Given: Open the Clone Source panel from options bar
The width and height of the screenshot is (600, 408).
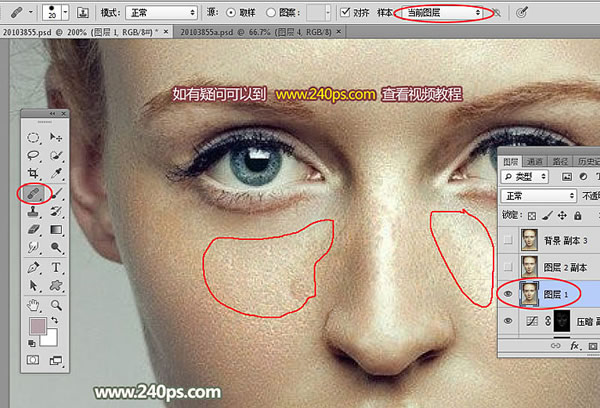Looking at the screenshot, I should tap(83, 13).
